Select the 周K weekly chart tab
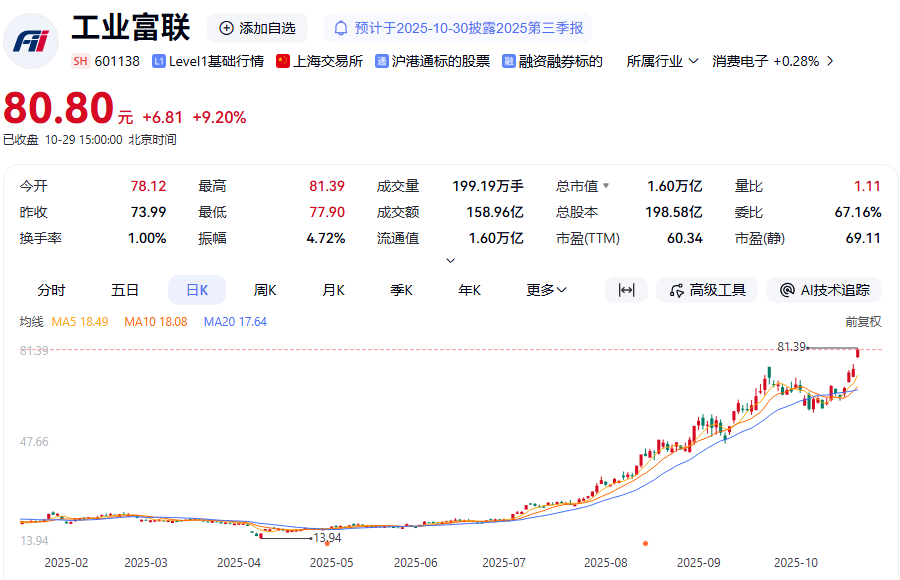 tap(265, 290)
